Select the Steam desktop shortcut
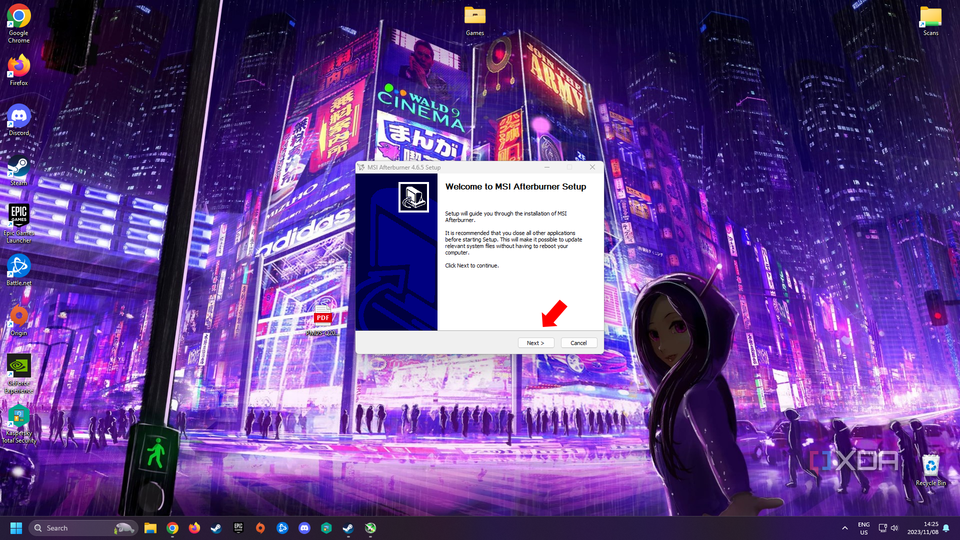 click(x=18, y=170)
